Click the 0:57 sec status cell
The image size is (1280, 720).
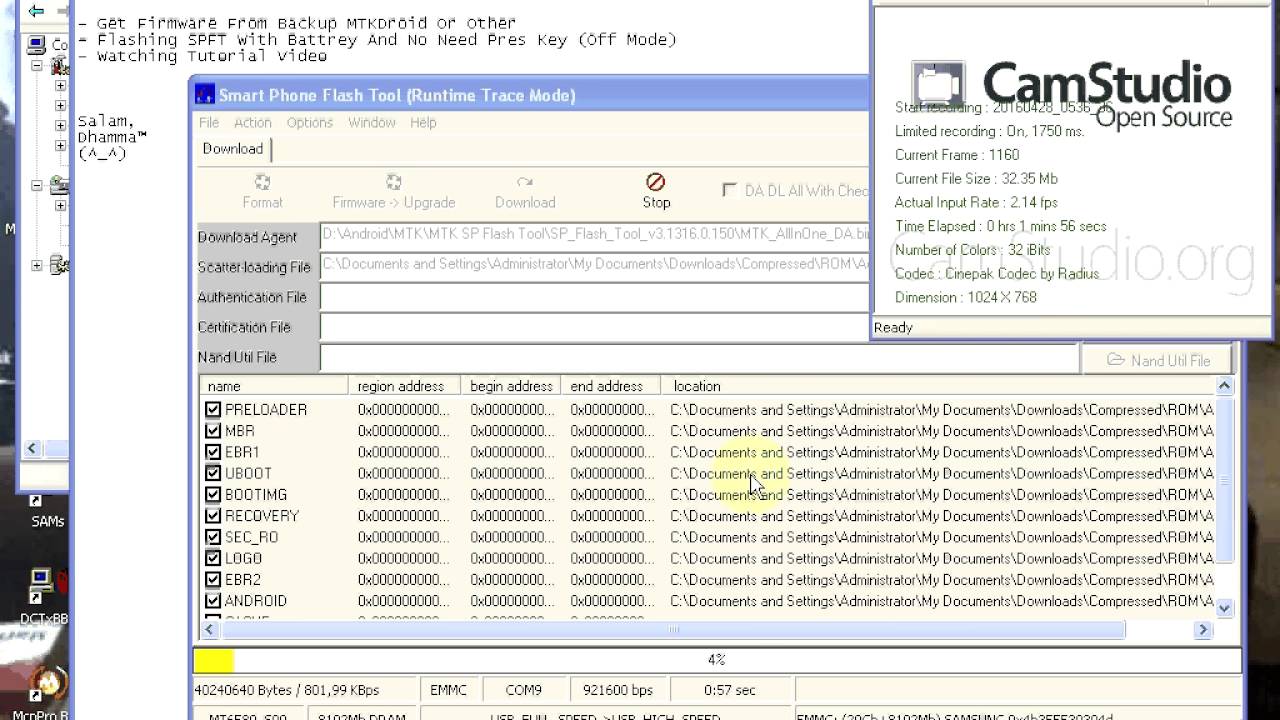point(731,690)
